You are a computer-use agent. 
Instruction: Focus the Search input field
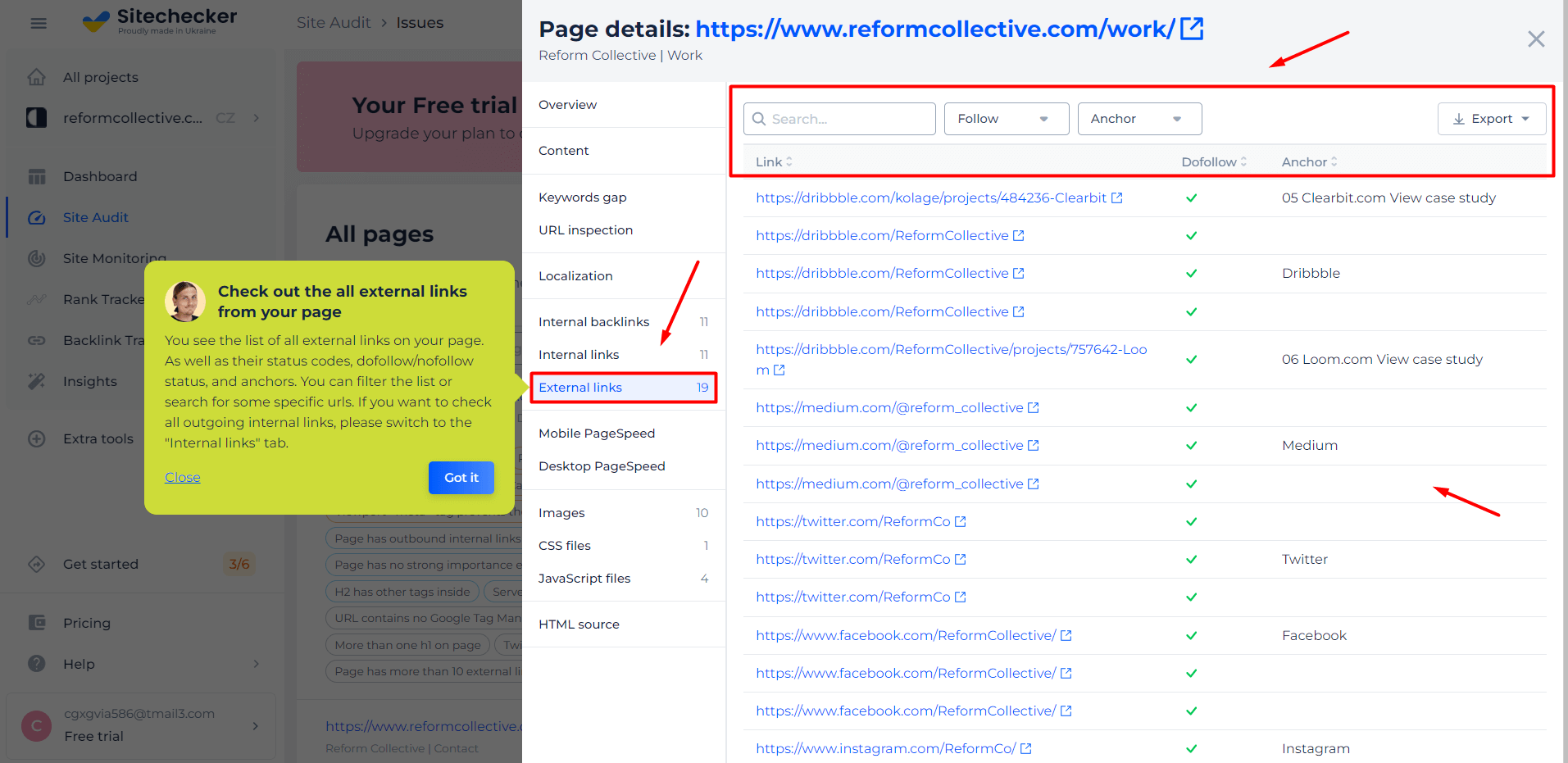(x=839, y=119)
